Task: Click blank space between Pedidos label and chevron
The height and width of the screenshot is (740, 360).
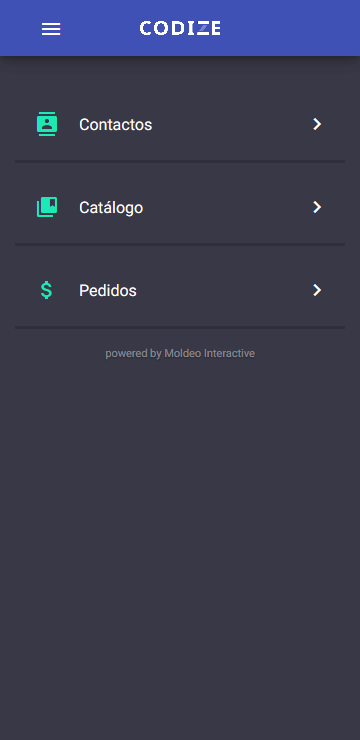Action: coord(224,290)
